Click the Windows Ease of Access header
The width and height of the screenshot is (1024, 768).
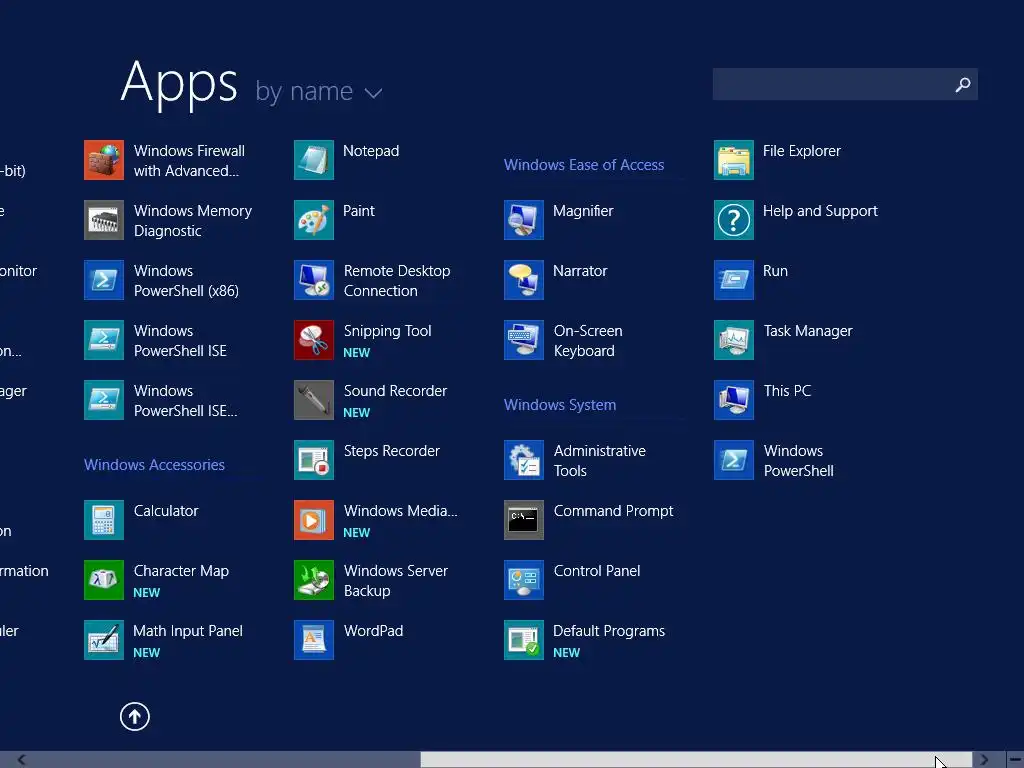584,165
